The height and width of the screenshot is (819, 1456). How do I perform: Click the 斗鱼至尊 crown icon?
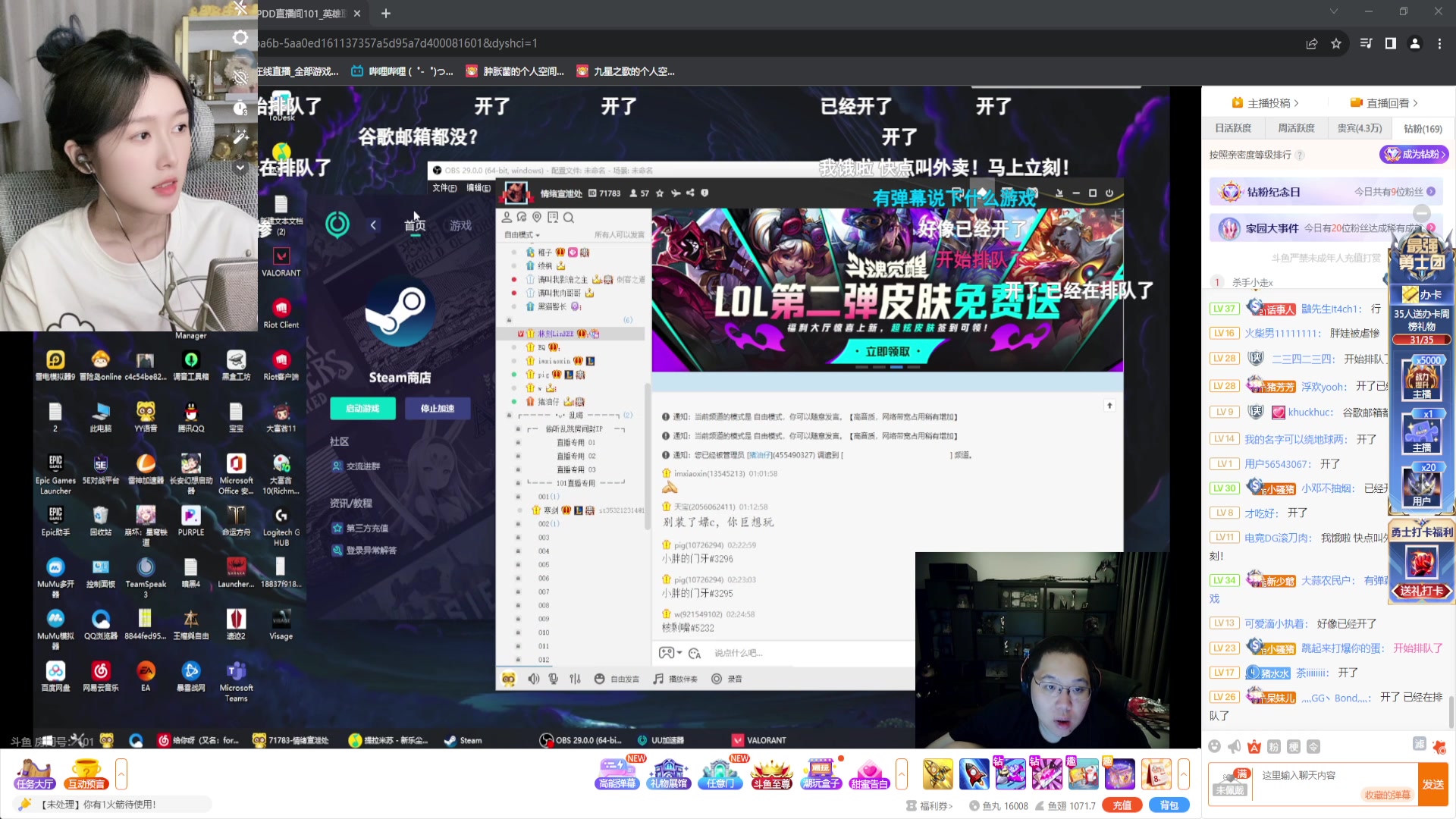pyautogui.click(x=771, y=774)
